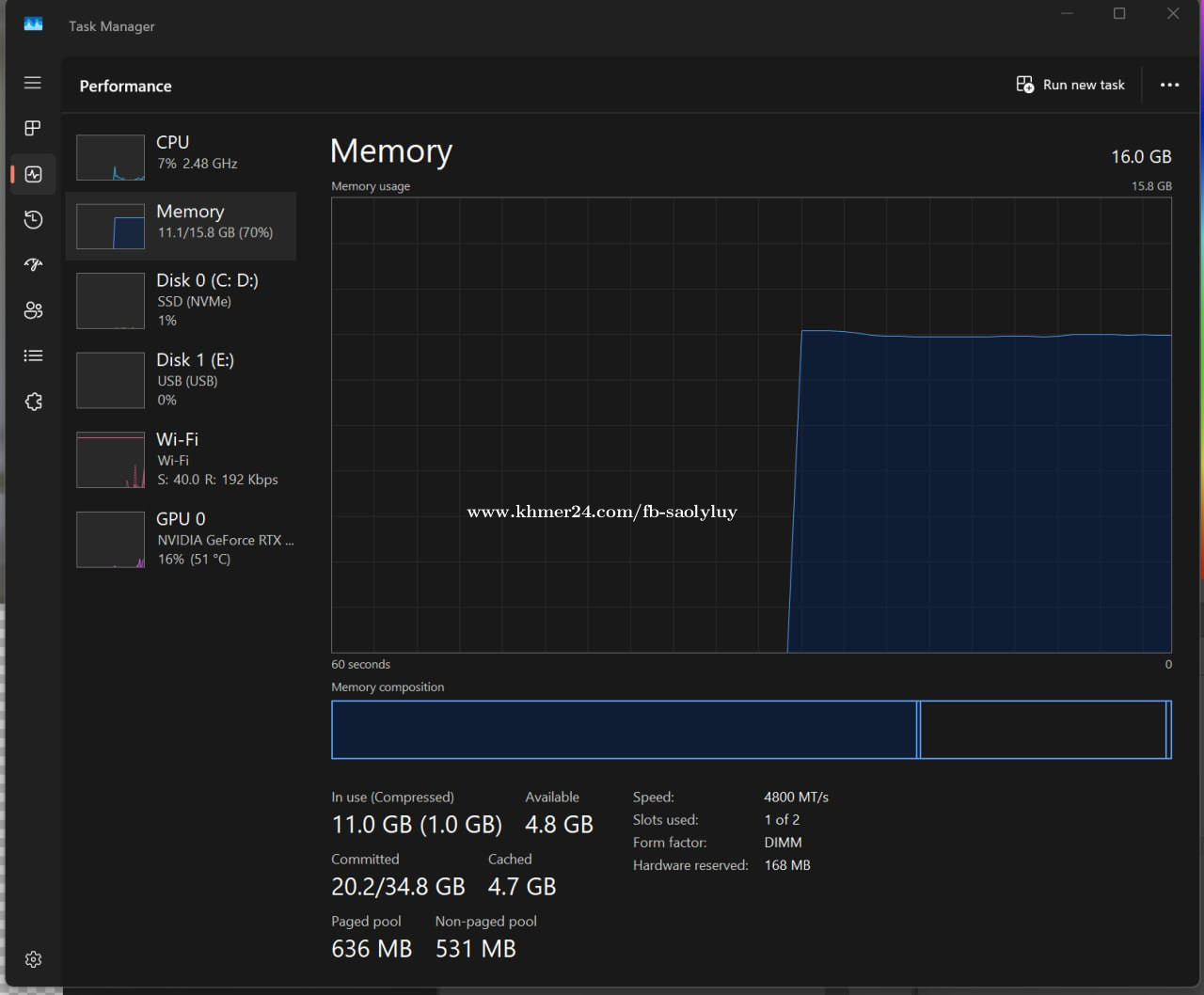Click the CPU mini graph thumbnail

(x=110, y=157)
